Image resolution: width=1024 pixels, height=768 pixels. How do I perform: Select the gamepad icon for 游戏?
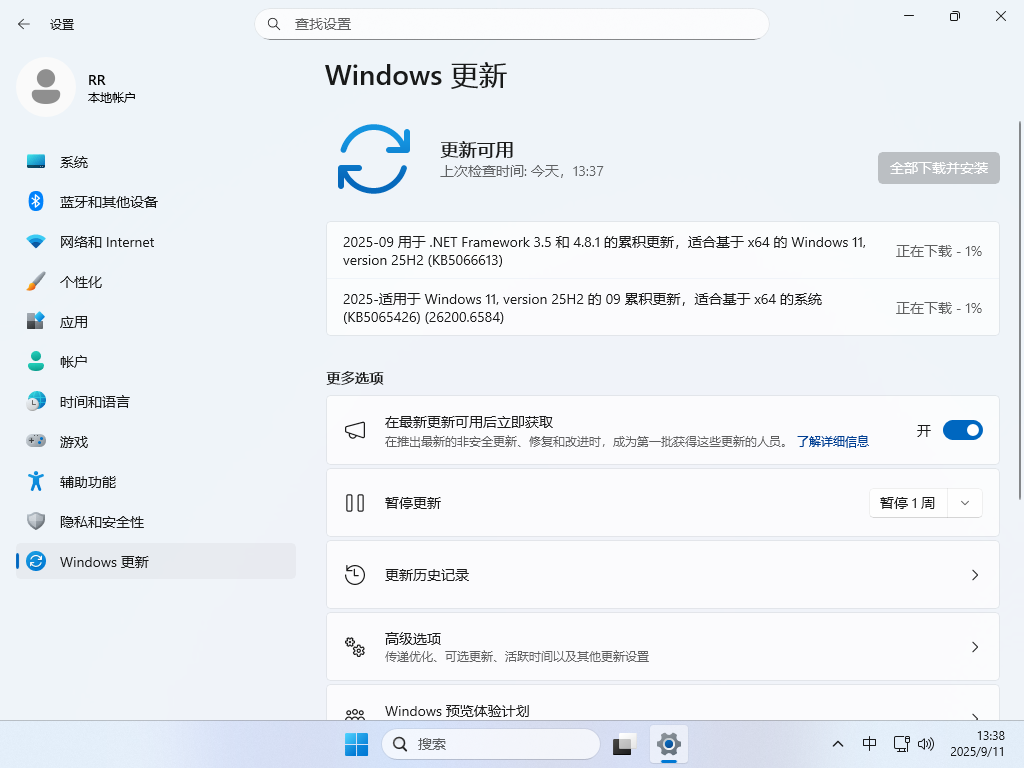point(36,441)
